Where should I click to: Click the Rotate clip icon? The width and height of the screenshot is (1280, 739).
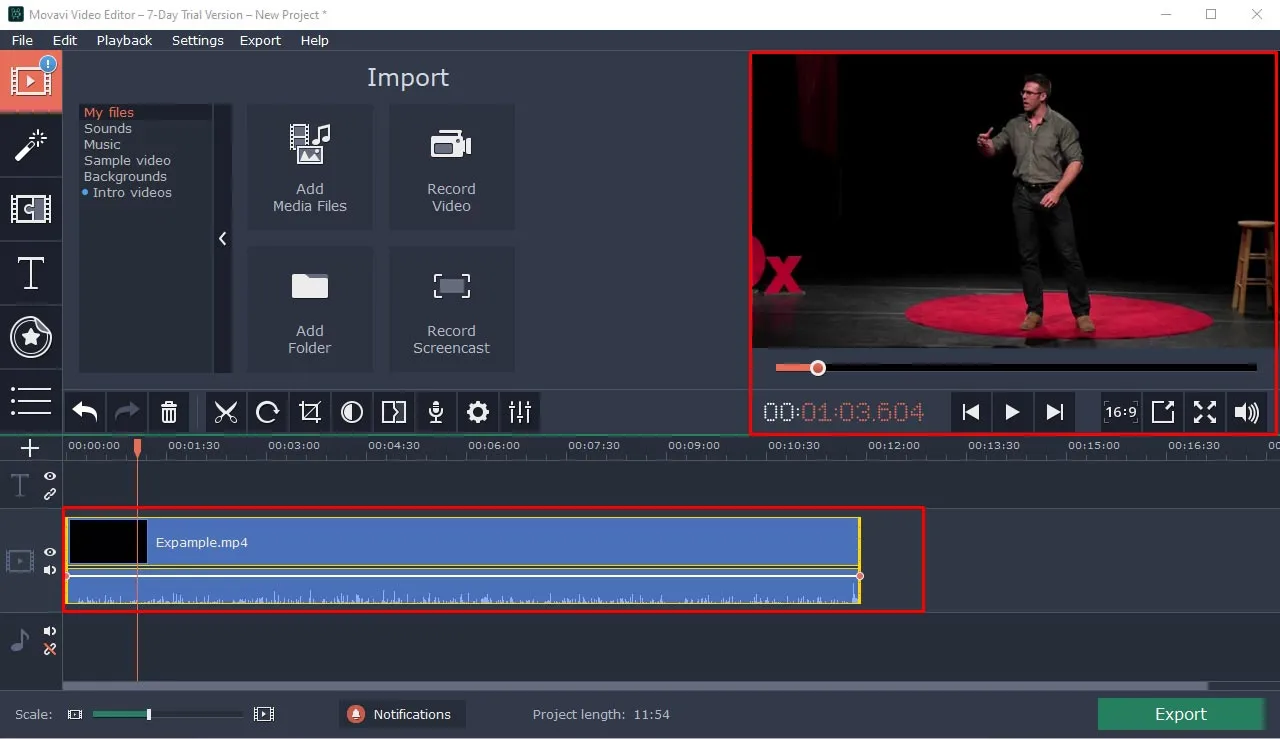268,412
